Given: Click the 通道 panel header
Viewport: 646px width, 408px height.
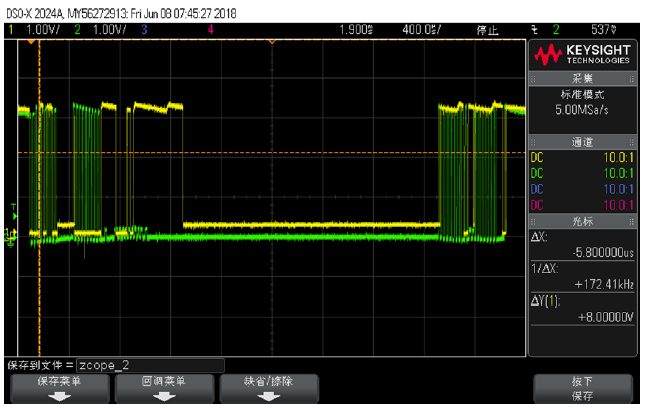Looking at the screenshot, I should pos(582,143).
